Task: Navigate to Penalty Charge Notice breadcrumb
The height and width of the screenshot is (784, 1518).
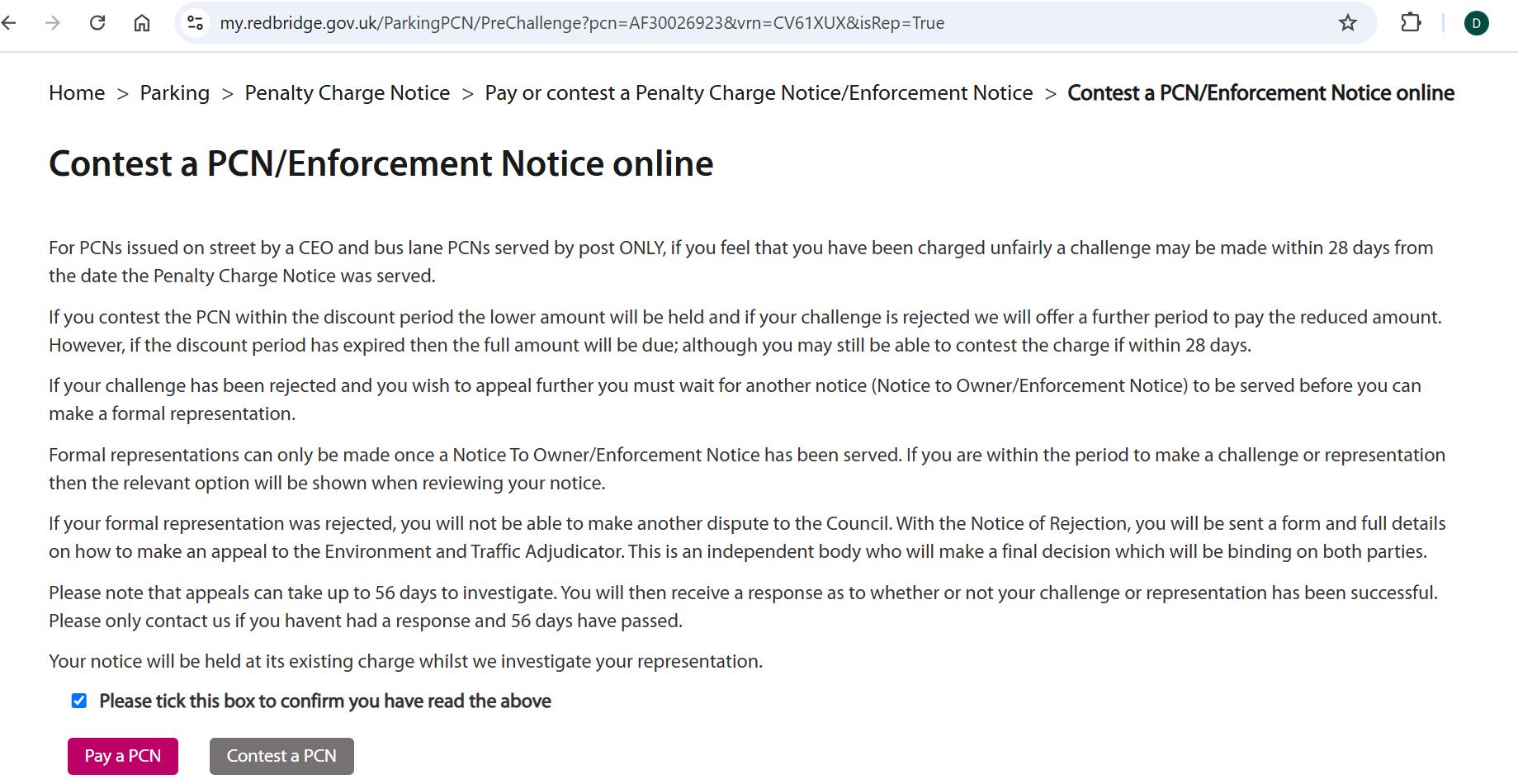Action: [x=348, y=93]
